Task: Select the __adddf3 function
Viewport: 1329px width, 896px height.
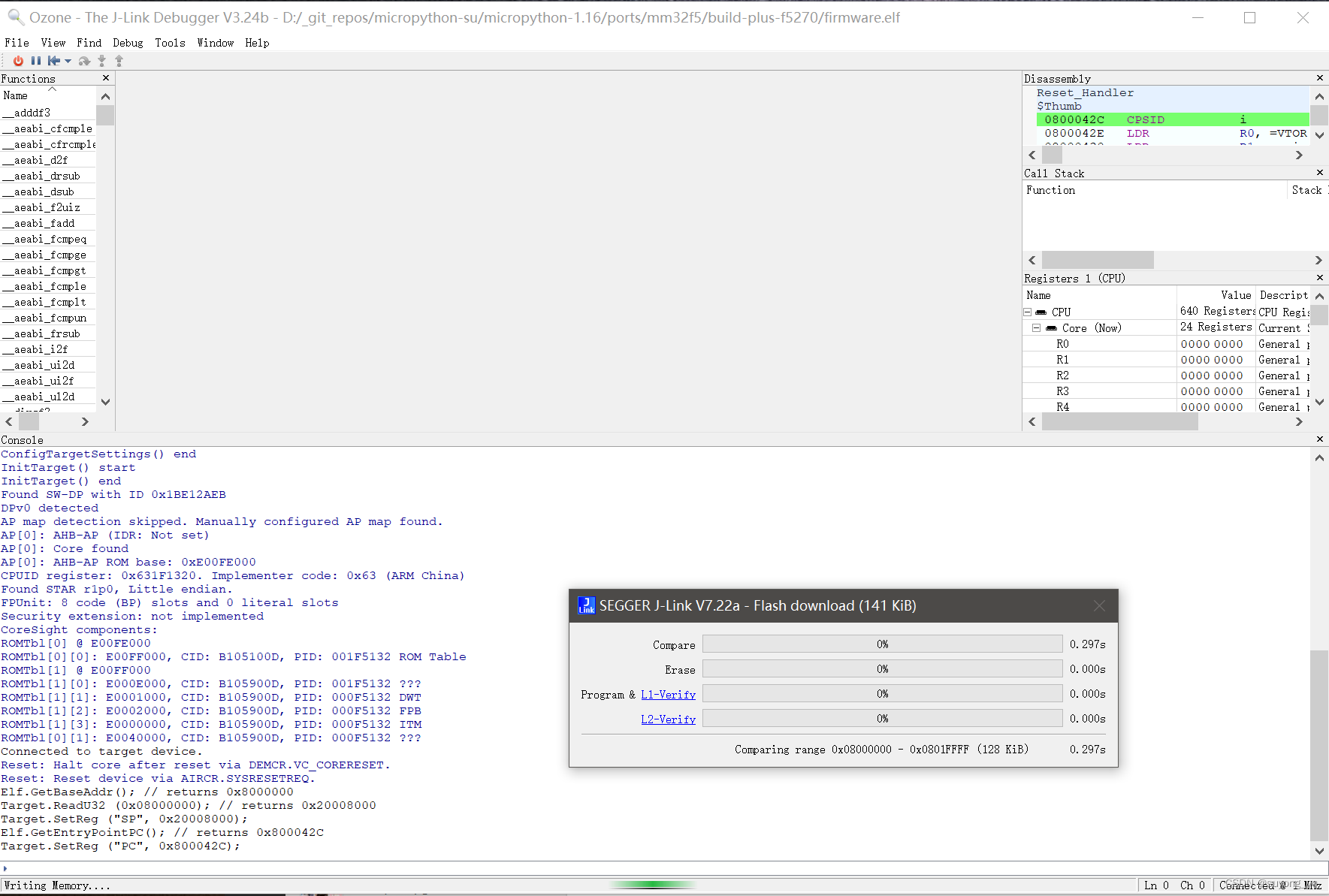Action: (48, 113)
